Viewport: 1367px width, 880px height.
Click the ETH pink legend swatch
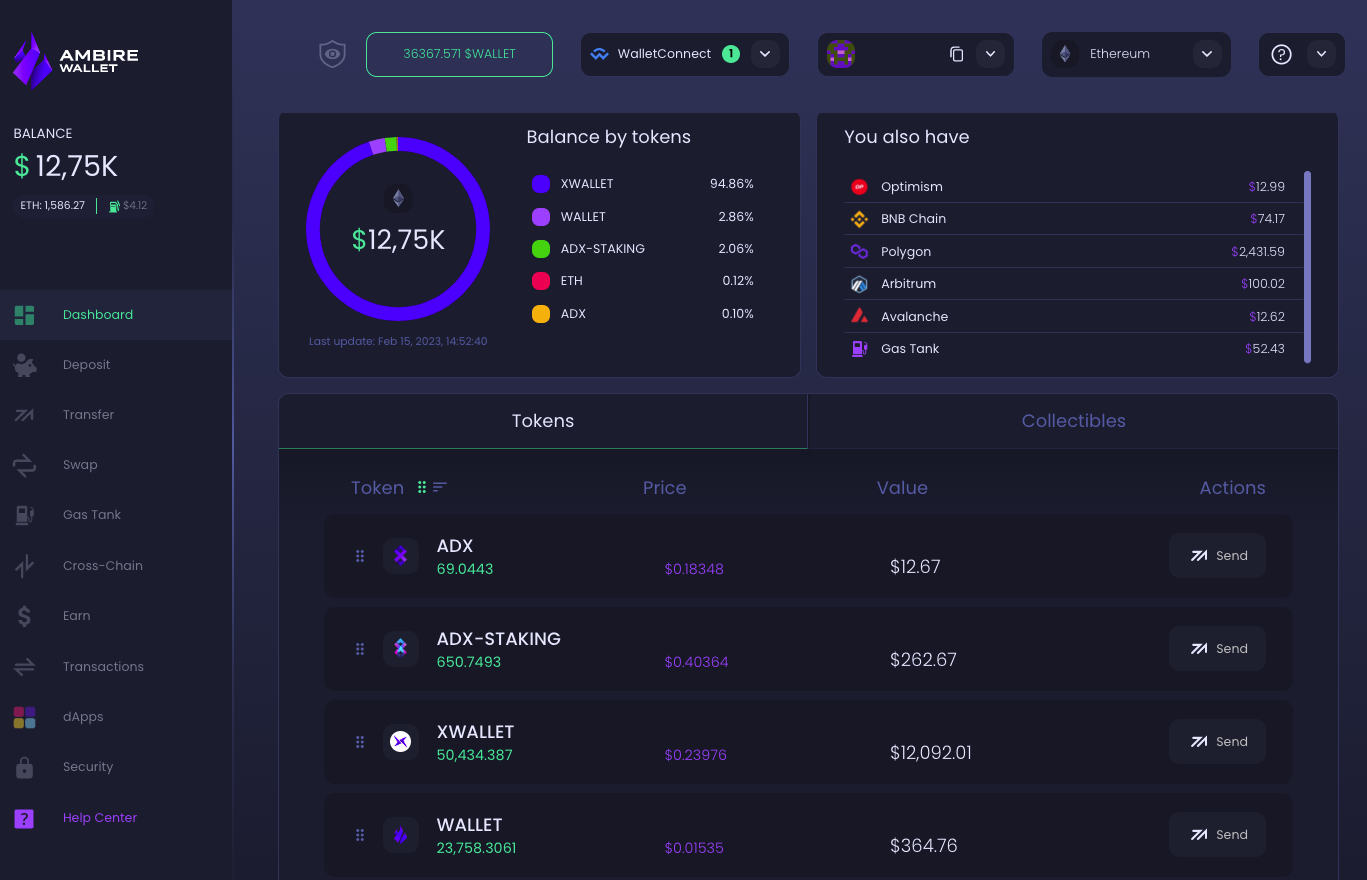click(x=541, y=281)
